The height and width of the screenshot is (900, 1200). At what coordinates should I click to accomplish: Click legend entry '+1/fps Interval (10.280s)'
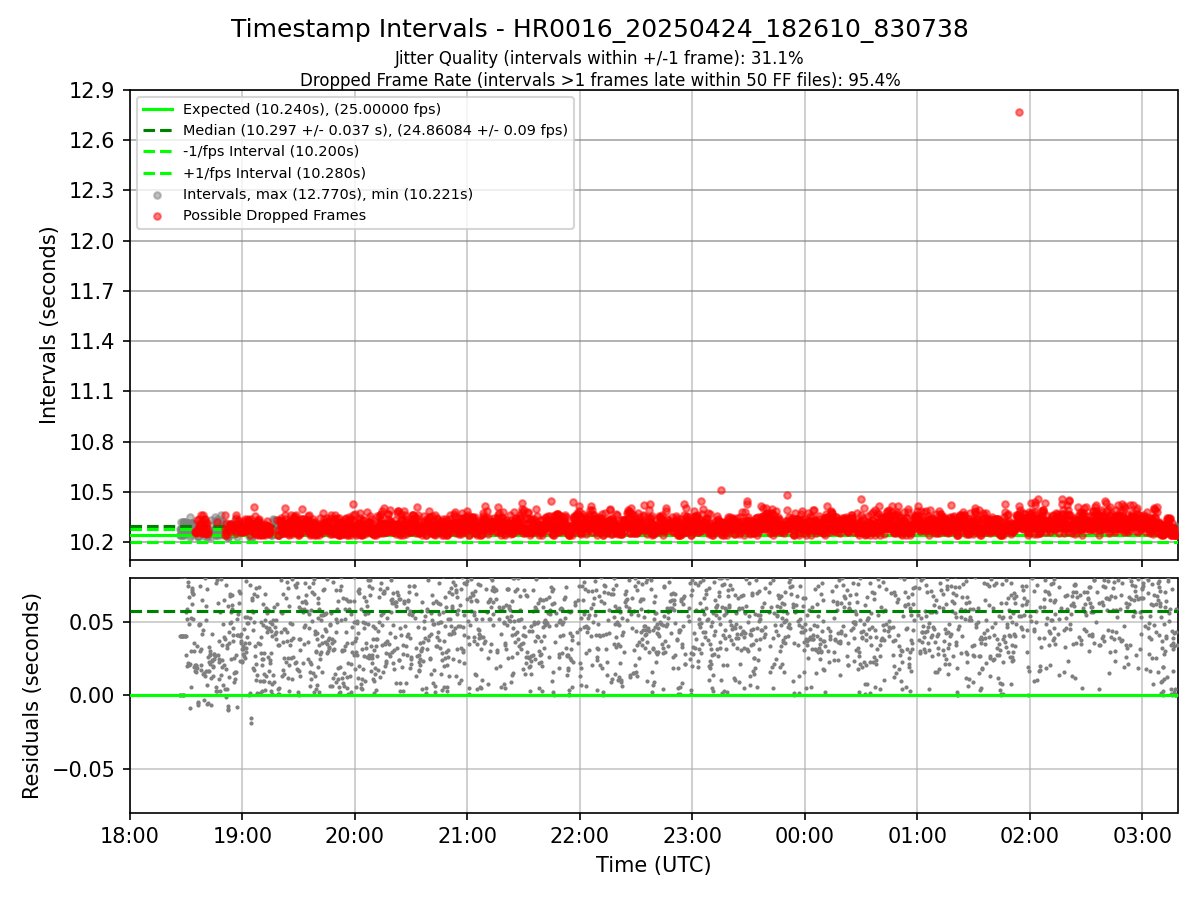pyautogui.click(x=273, y=173)
